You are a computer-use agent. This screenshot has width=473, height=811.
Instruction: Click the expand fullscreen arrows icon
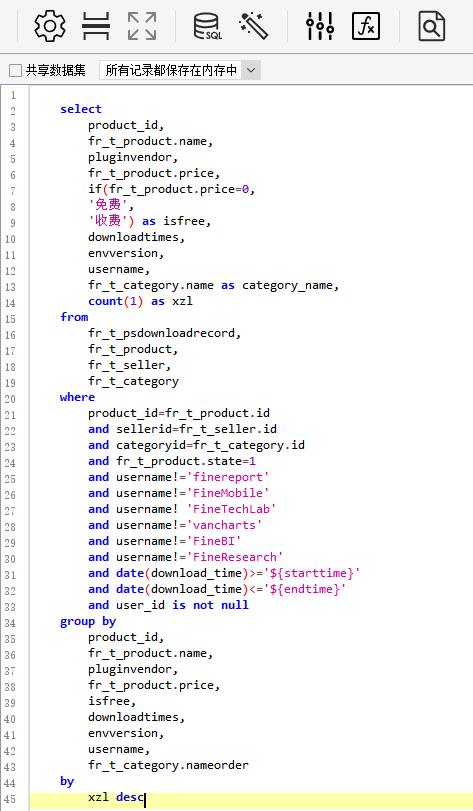tap(142, 26)
